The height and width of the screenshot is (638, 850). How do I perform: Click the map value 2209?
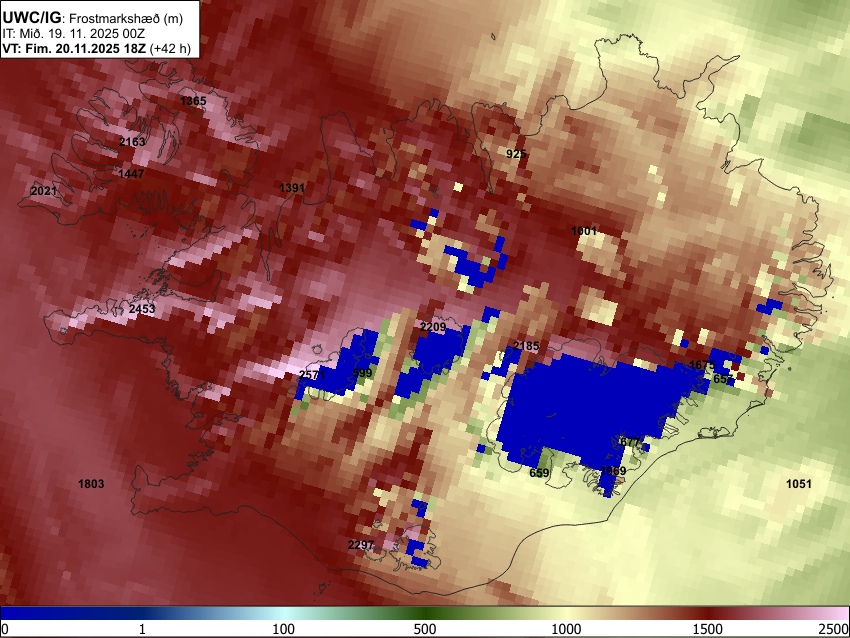coord(433,327)
